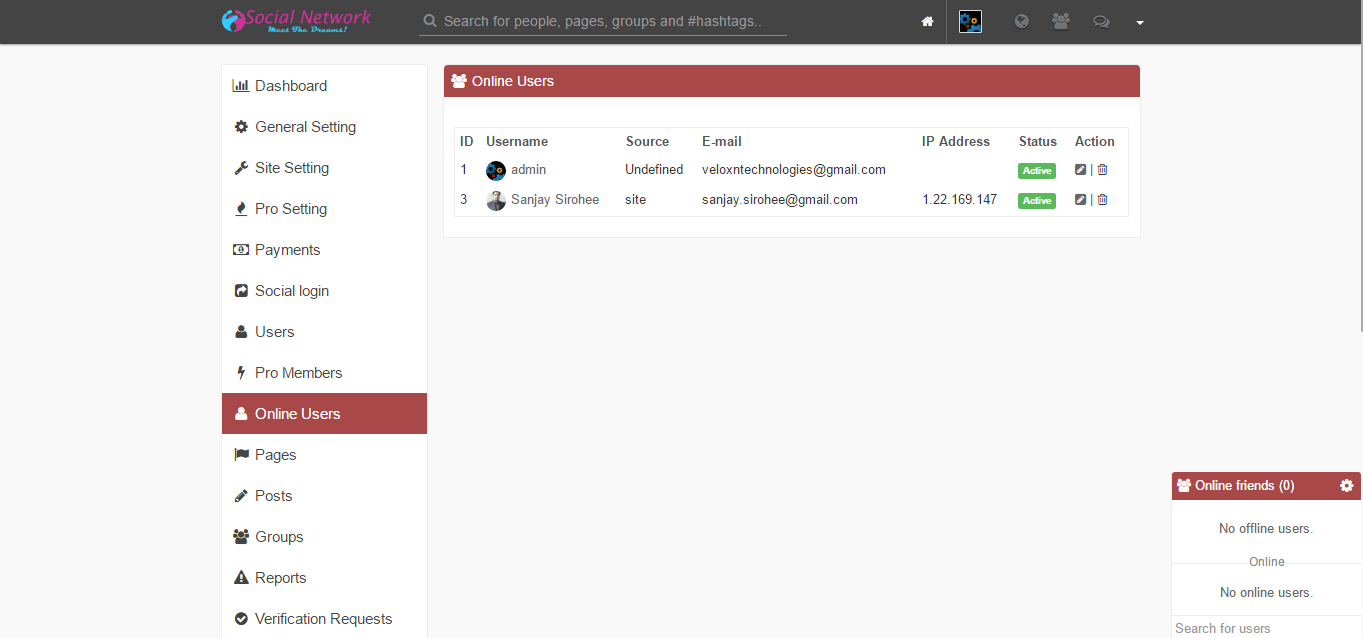
Task: Open the globe notifications icon
Action: point(1021,21)
